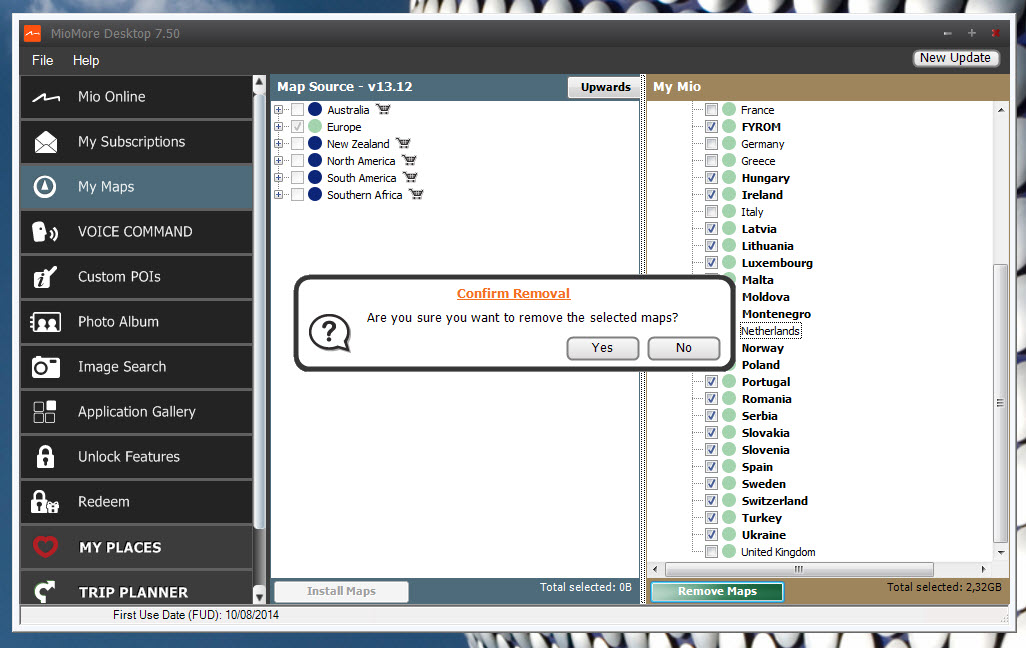The width and height of the screenshot is (1026, 648).
Task: Click the cart icon beside North America
Action: point(410,160)
